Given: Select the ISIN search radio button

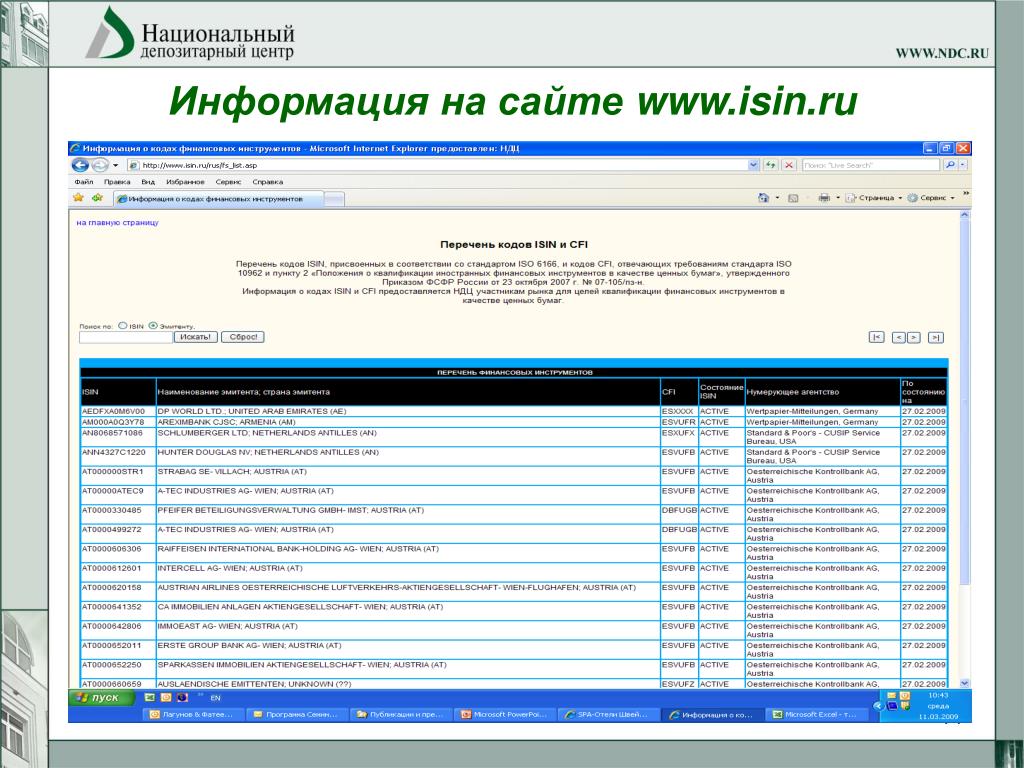Looking at the screenshot, I should (x=122, y=325).
